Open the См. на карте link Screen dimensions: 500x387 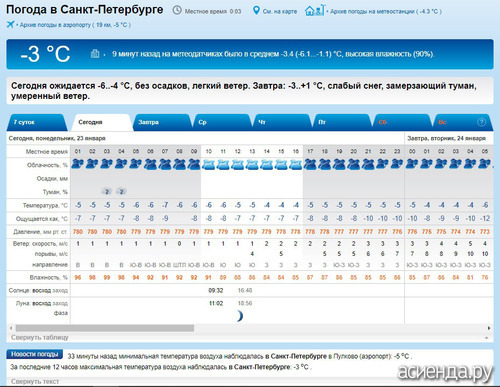click(x=280, y=11)
